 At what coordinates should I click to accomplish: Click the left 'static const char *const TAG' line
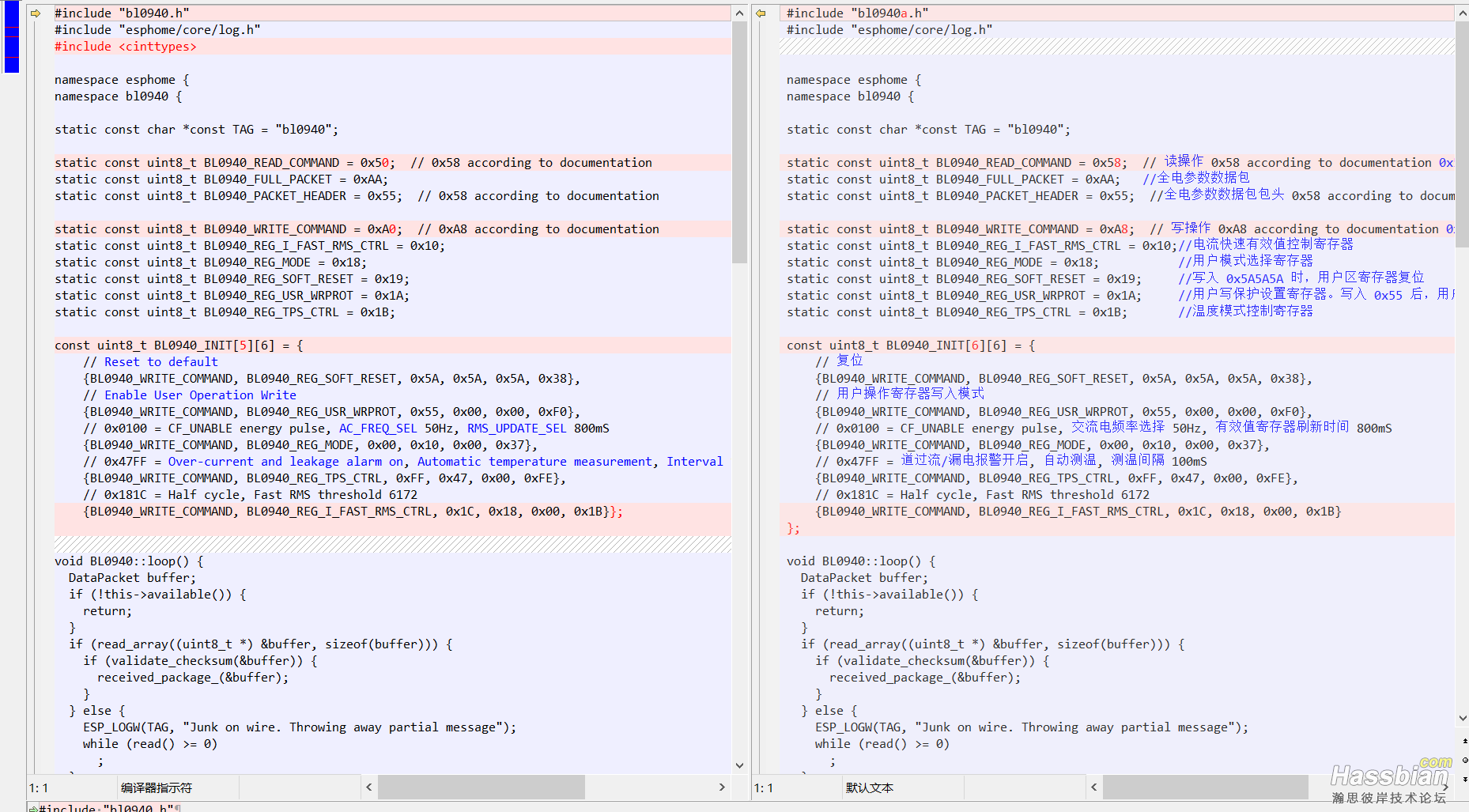click(196, 129)
